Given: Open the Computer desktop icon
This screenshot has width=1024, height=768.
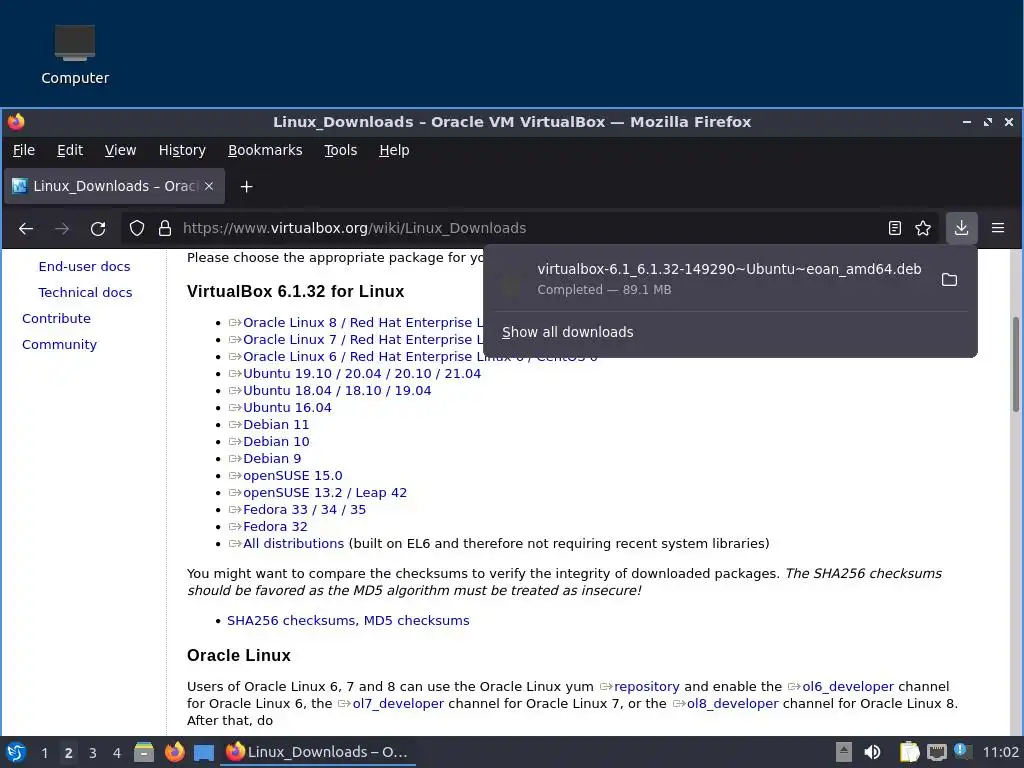Looking at the screenshot, I should [75, 55].
